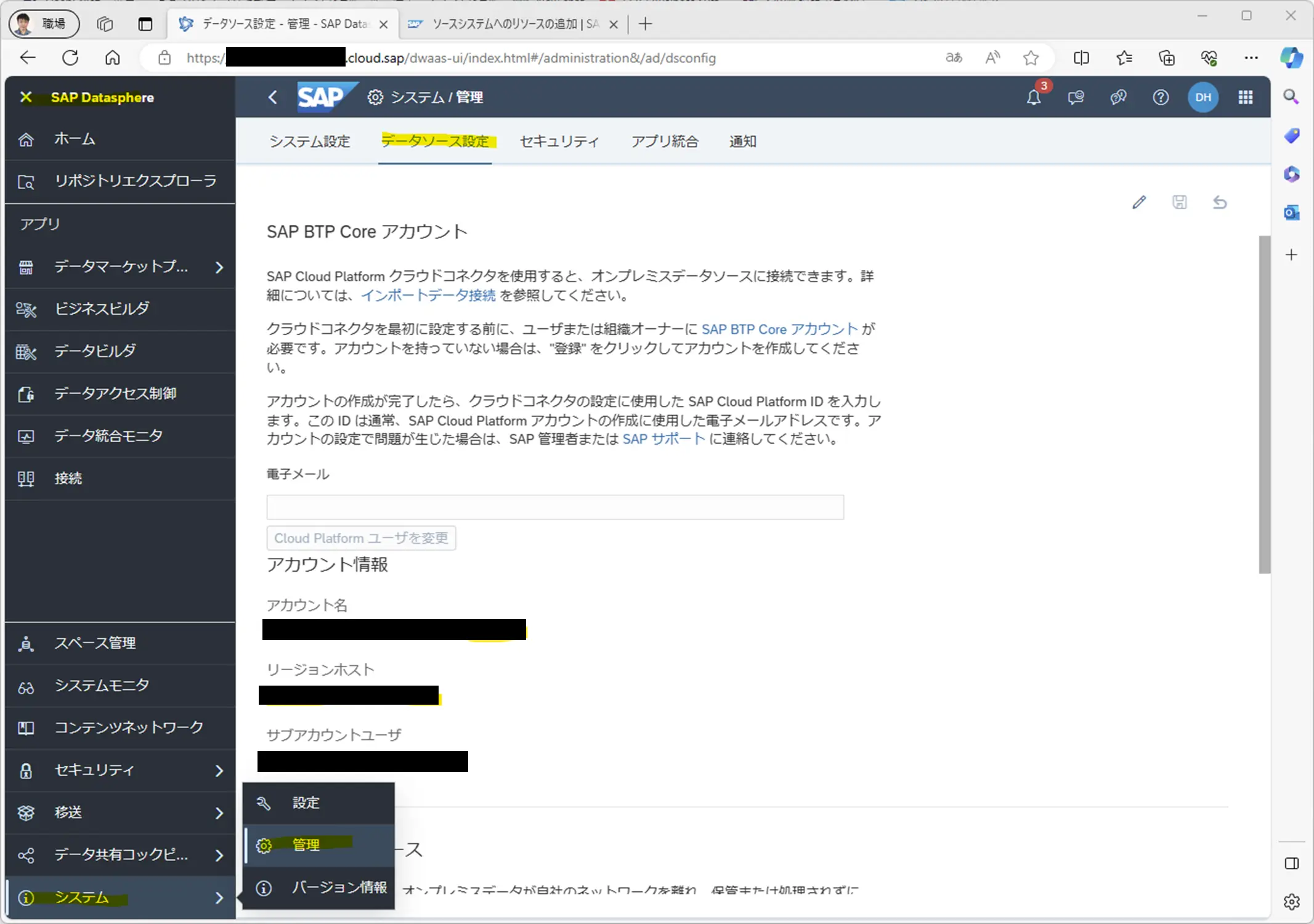Open browser favorites list icon
Image resolution: width=1314 pixels, height=924 pixels.
point(1124,58)
